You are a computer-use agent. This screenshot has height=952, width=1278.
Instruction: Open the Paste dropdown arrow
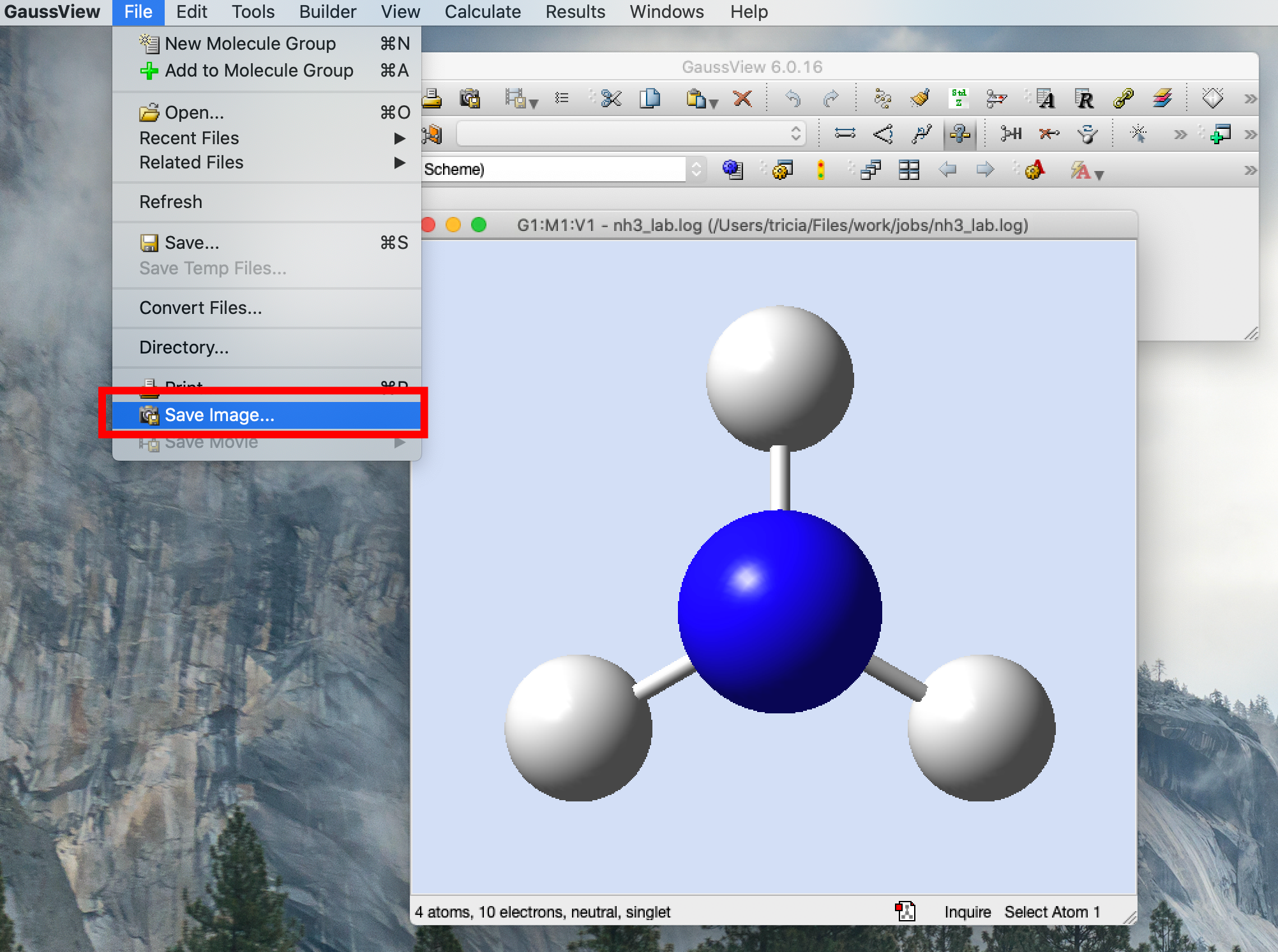[714, 103]
